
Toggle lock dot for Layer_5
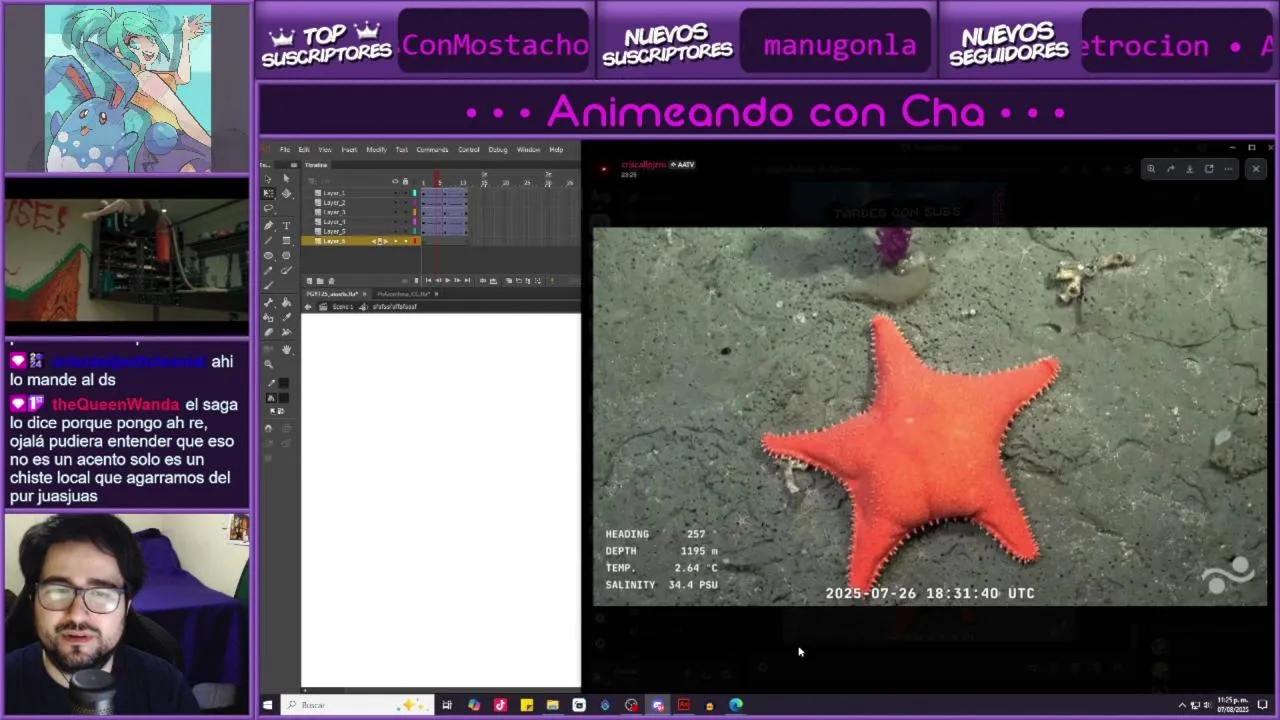click(406, 231)
